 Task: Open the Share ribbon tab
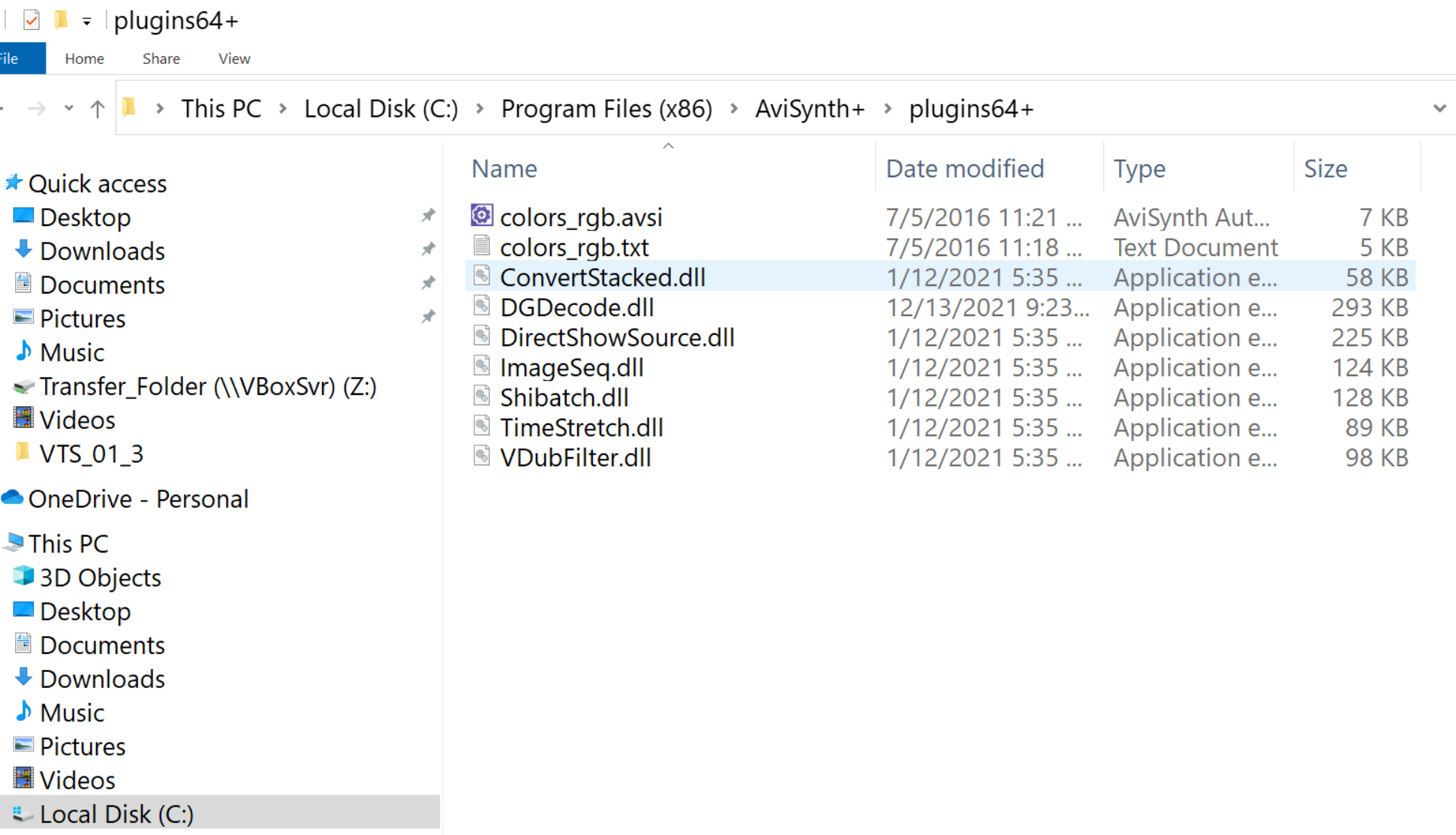pyautogui.click(x=161, y=59)
